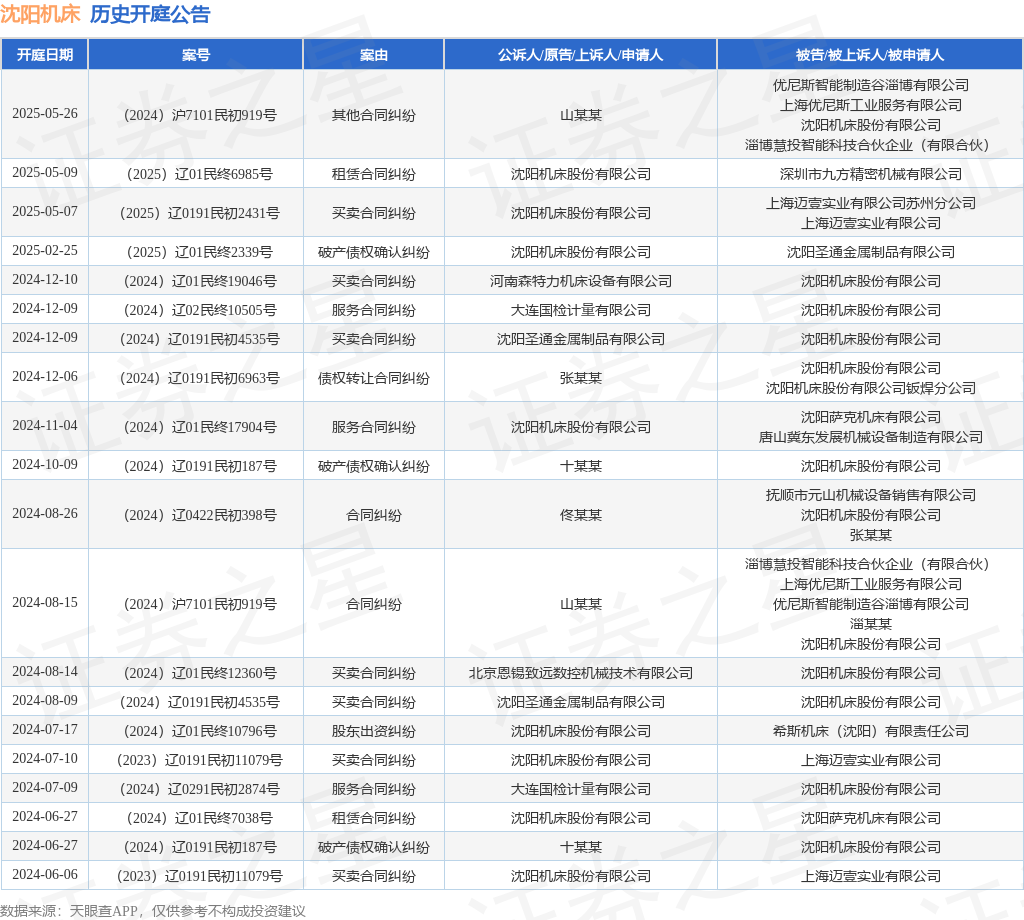The height and width of the screenshot is (920, 1024).
Task: Click case number (2025)辽01民终6985号
Action: [x=199, y=174]
